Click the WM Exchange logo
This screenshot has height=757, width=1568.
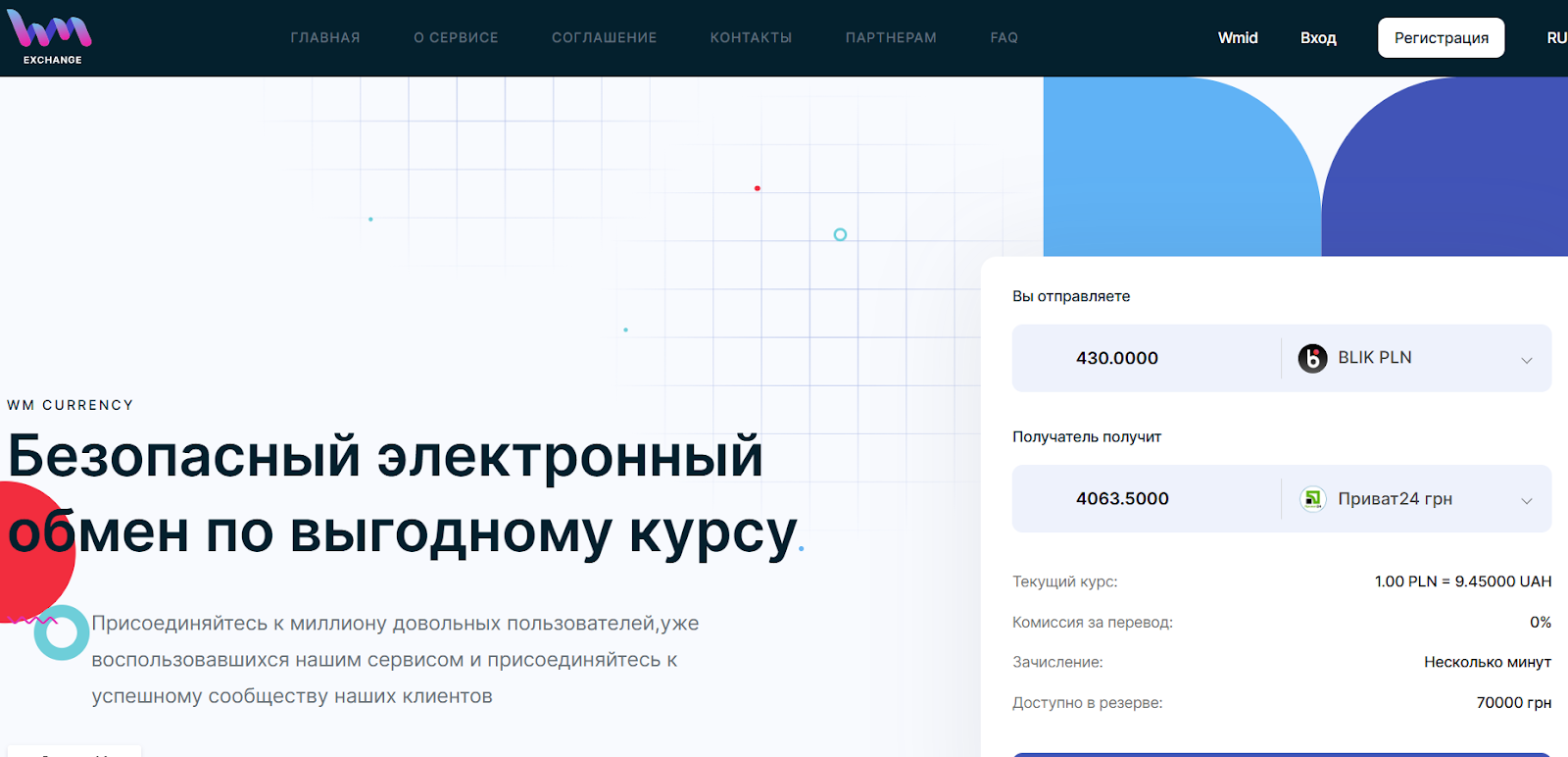click(x=49, y=37)
